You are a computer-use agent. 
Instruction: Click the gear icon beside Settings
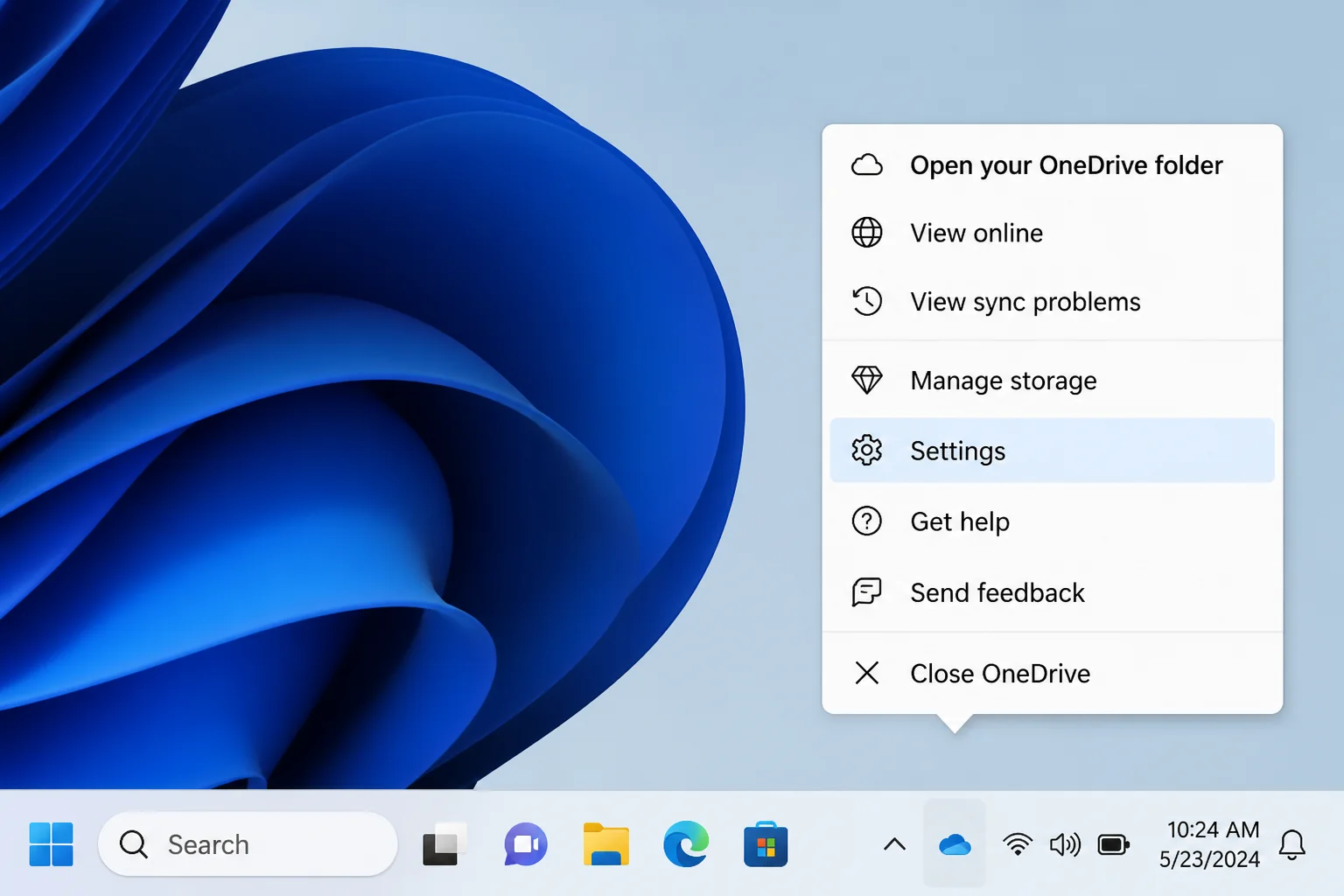(x=867, y=451)
